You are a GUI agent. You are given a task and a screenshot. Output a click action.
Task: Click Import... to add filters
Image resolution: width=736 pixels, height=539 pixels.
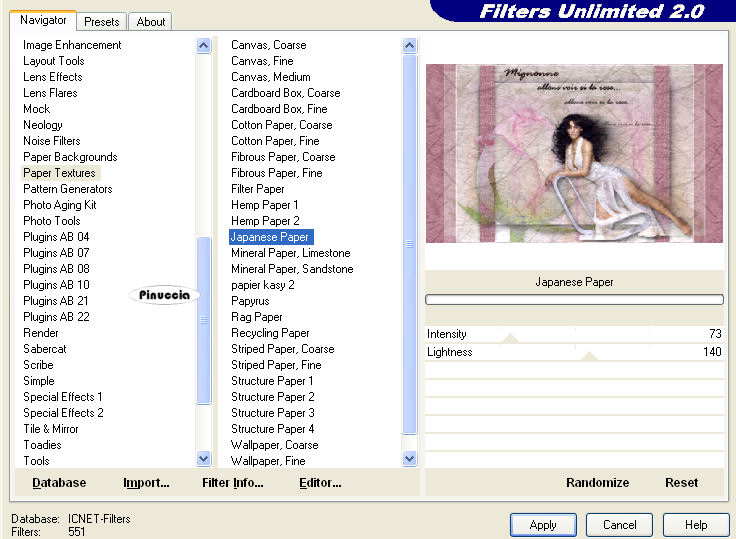point(146,483)
